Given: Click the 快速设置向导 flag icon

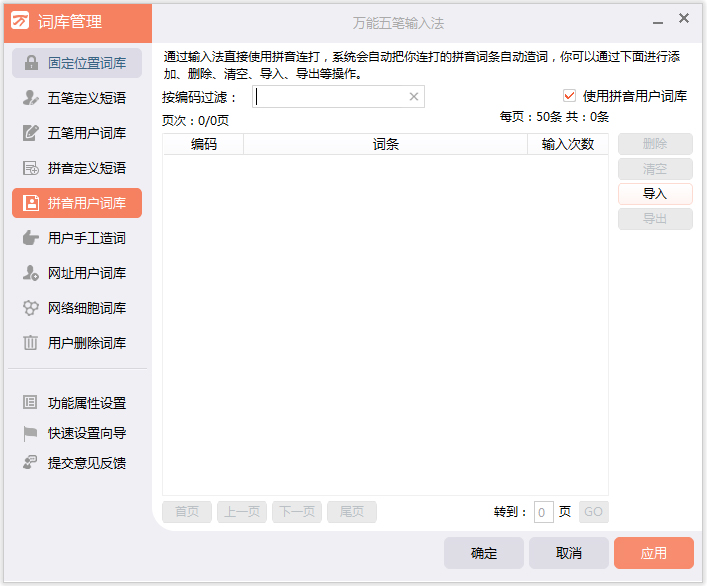Looking at the screenshot, I should tap(31, 433).
